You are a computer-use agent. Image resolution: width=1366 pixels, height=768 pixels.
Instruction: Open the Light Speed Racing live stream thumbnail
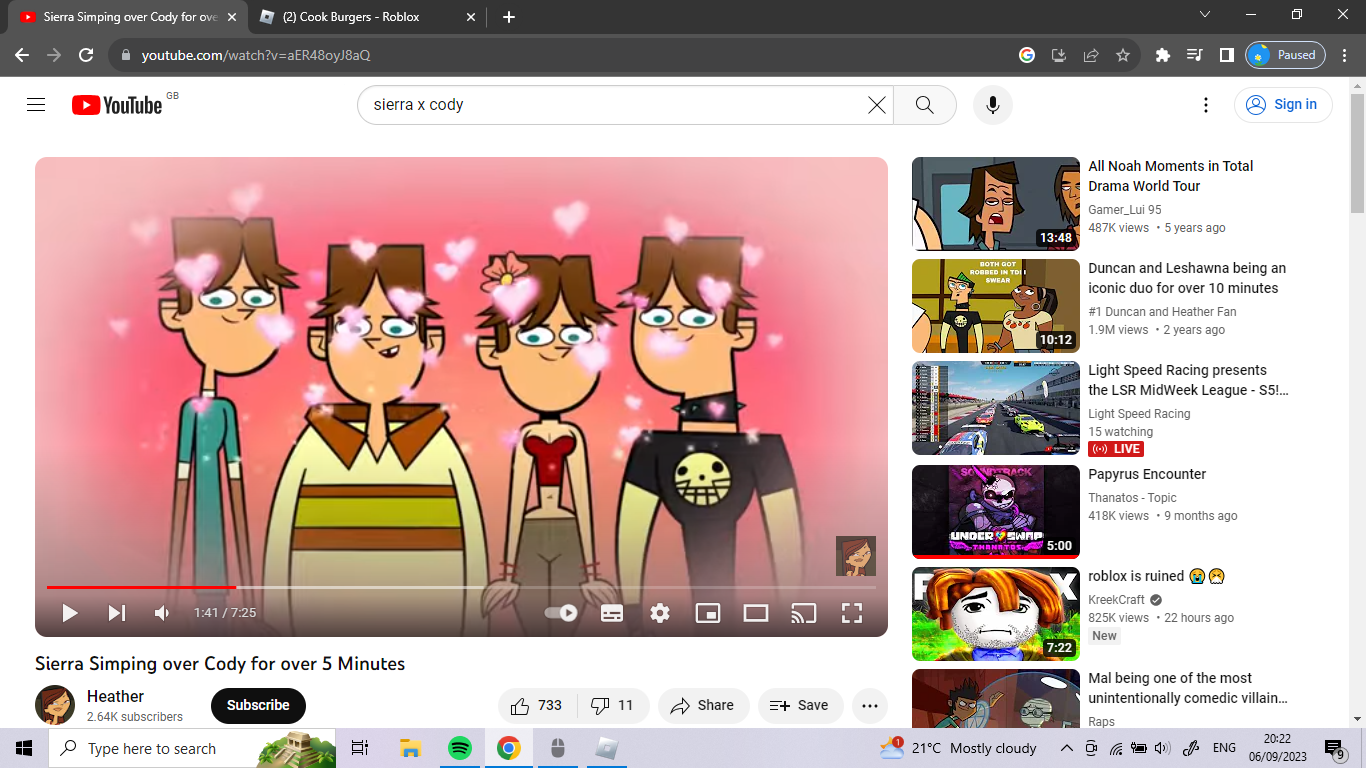996,408
